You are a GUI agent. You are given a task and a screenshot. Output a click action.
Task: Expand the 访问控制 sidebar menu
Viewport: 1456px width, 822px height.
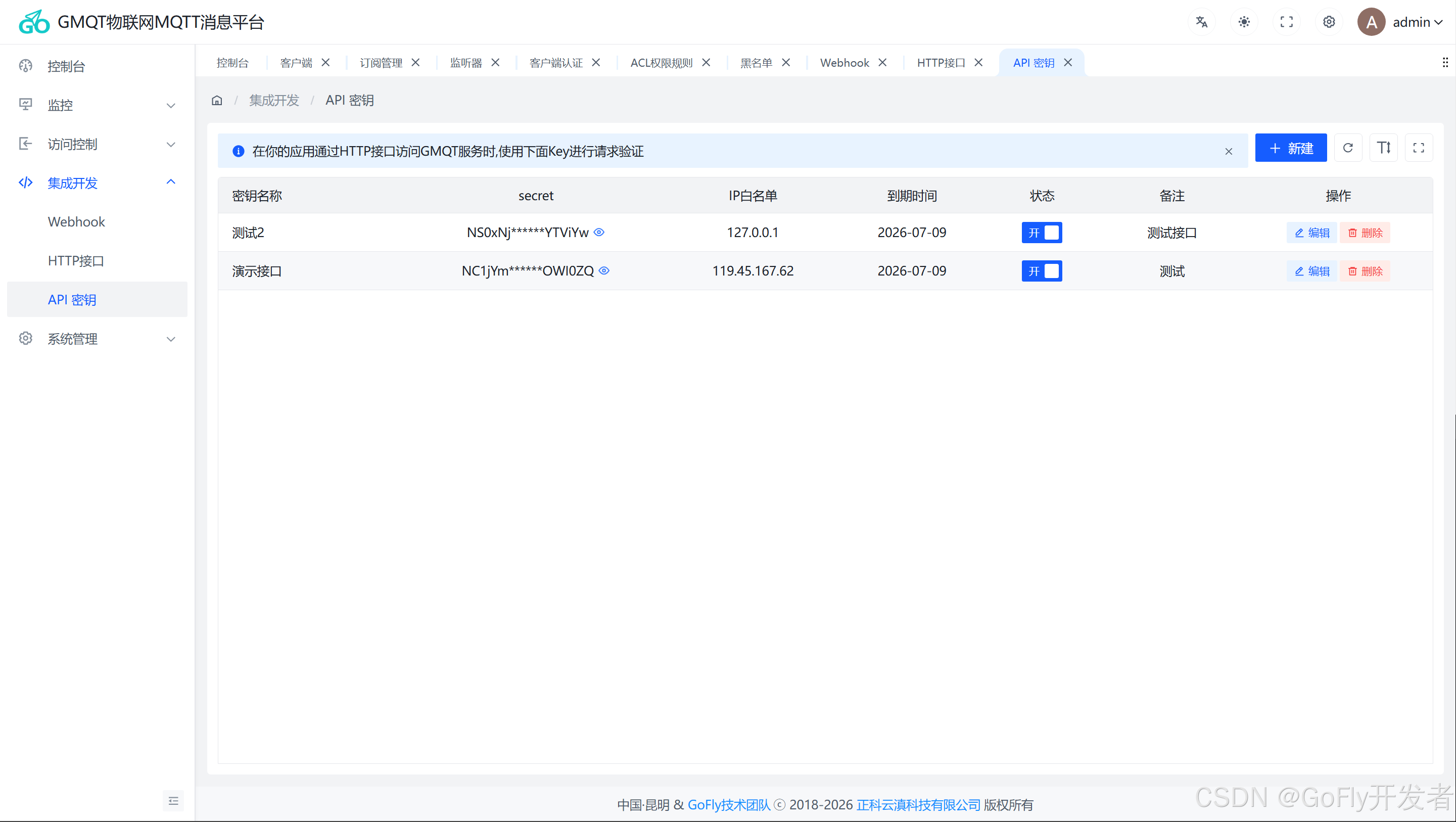[x=97, y=144]
